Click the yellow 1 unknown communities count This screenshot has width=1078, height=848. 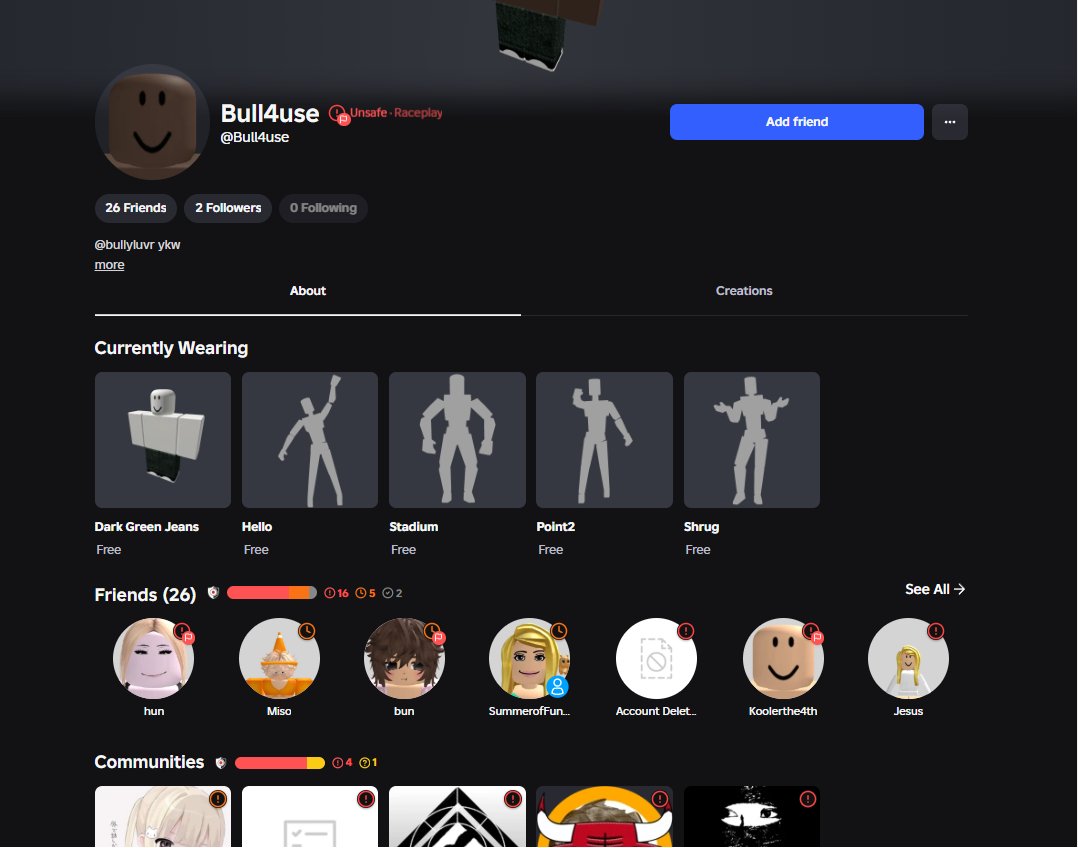tap(368, 763)
